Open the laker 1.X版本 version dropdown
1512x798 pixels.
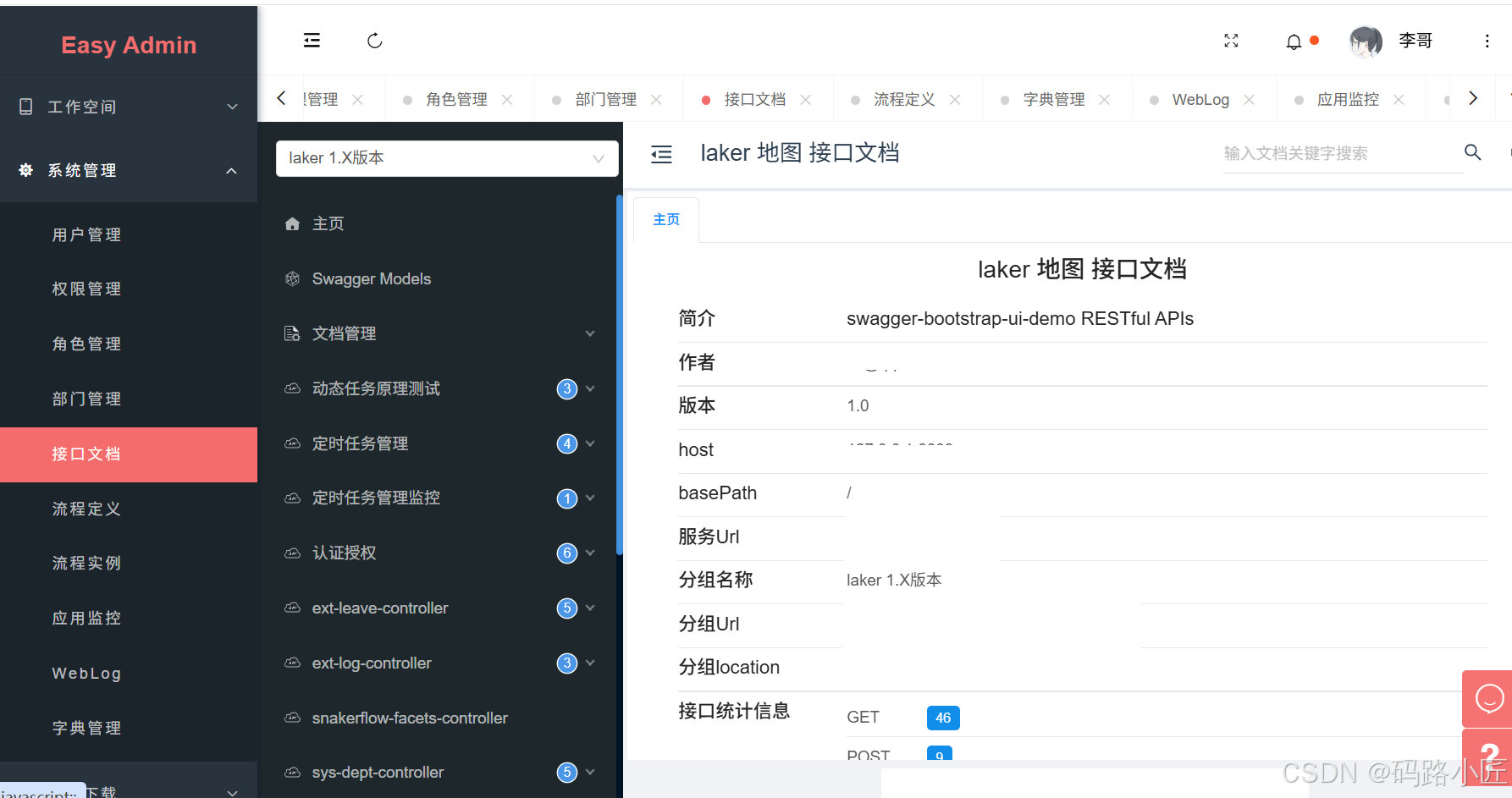pyautogui.click(x=447, y=157)
